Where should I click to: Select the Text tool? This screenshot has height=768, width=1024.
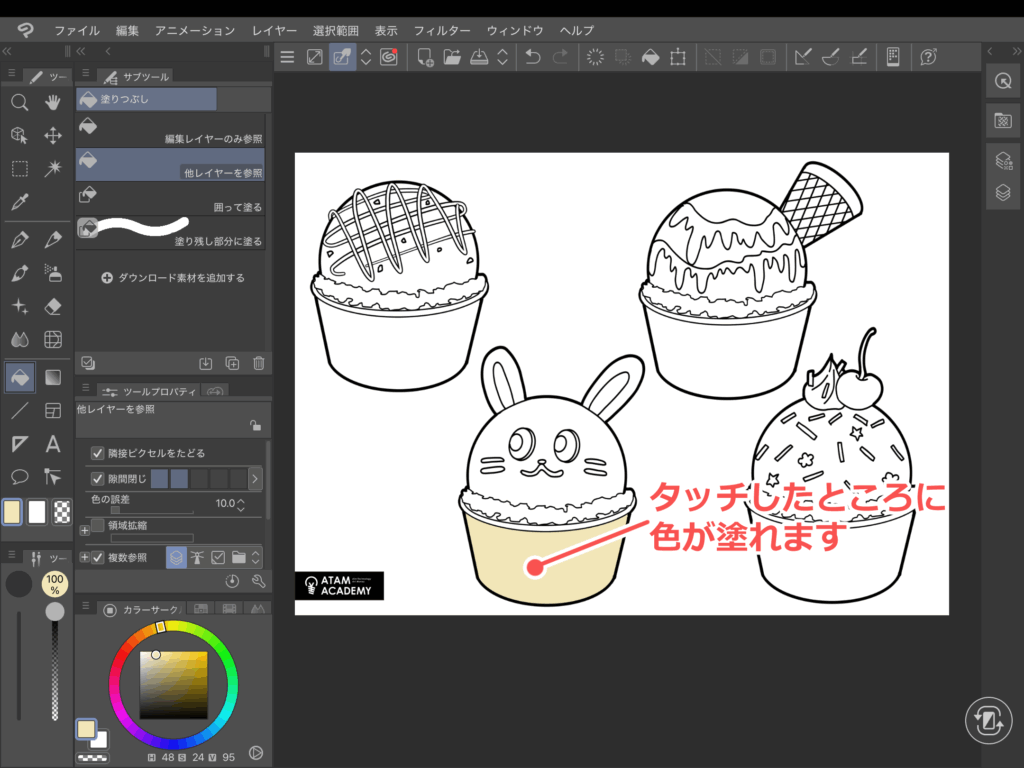[x=53, y=444]
